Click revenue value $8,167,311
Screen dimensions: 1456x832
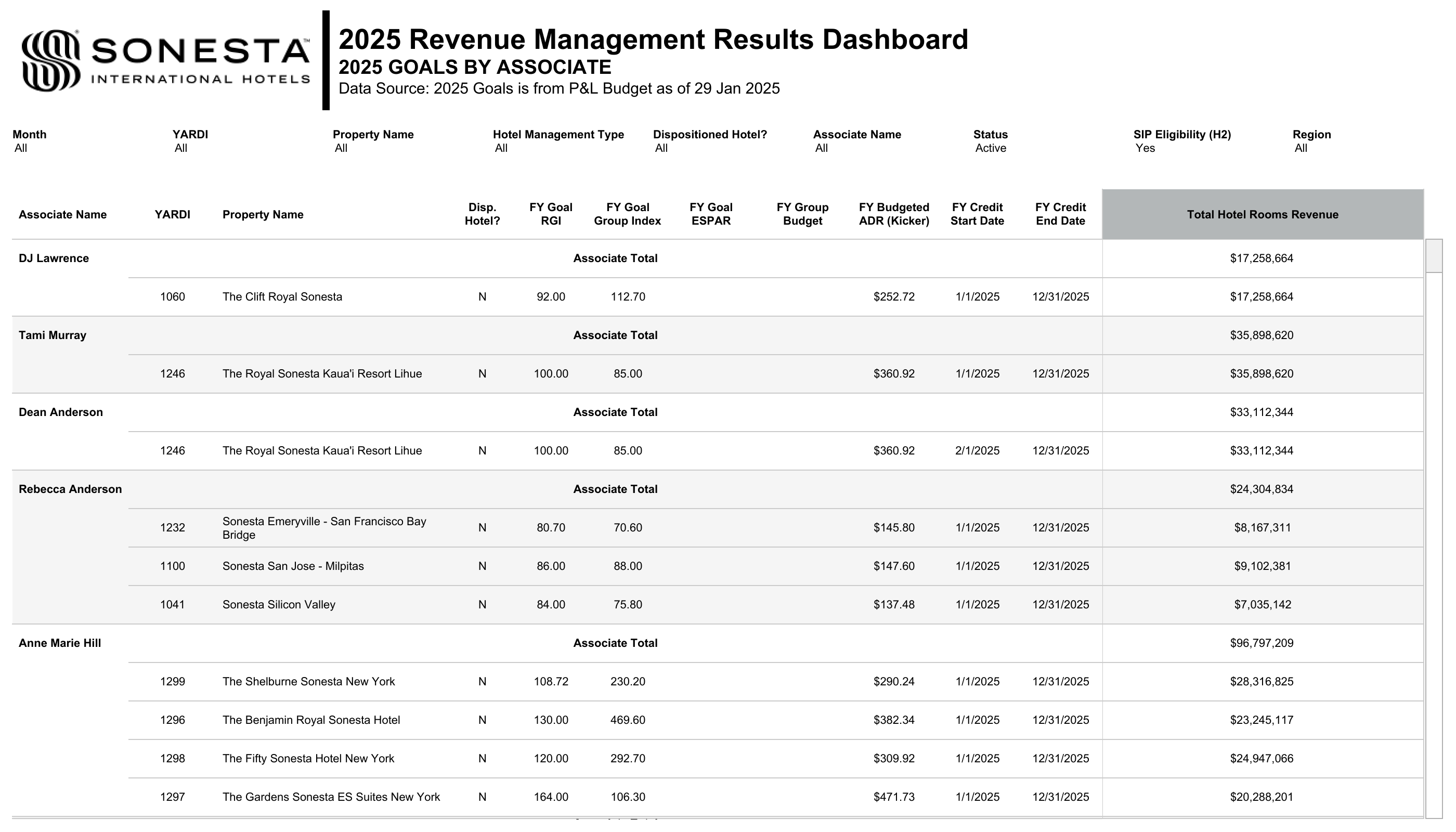[1262, 528]
